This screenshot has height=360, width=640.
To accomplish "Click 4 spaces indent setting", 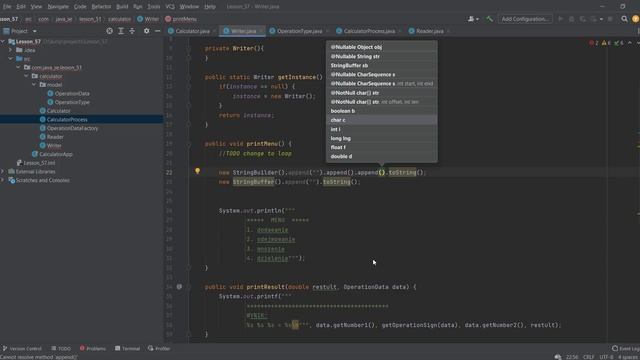I will click(x=629, y=357).
